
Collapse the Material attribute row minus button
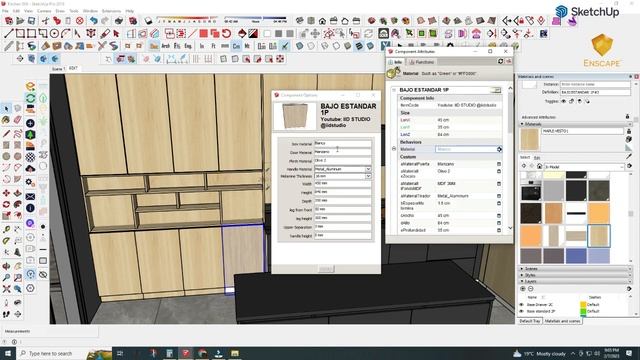tap(394, 149)
